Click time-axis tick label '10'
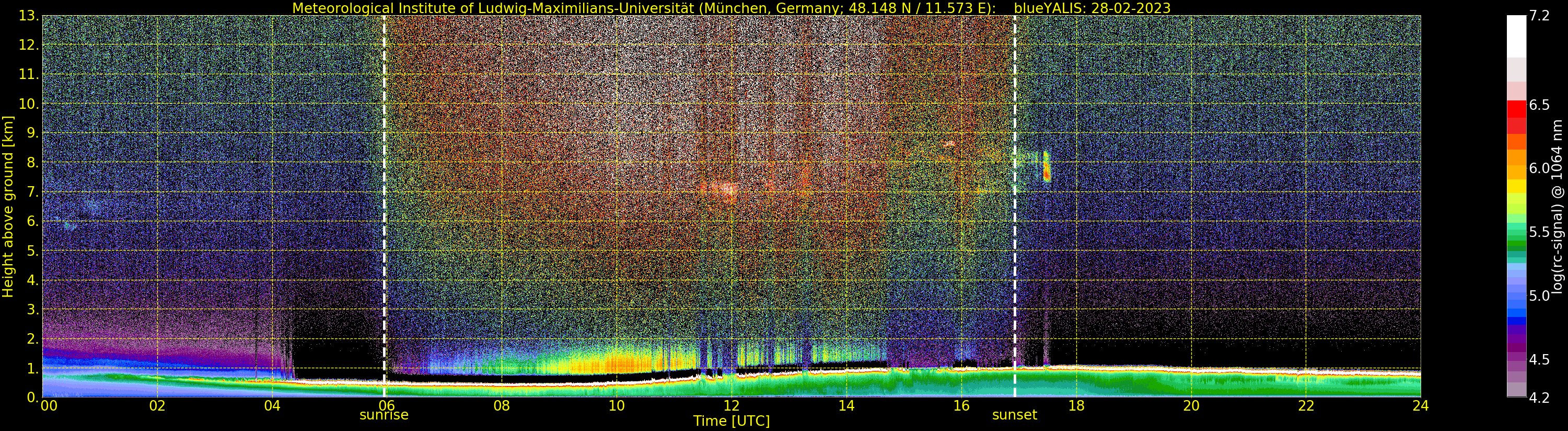Screen dimensions: 1568x431 617,406
